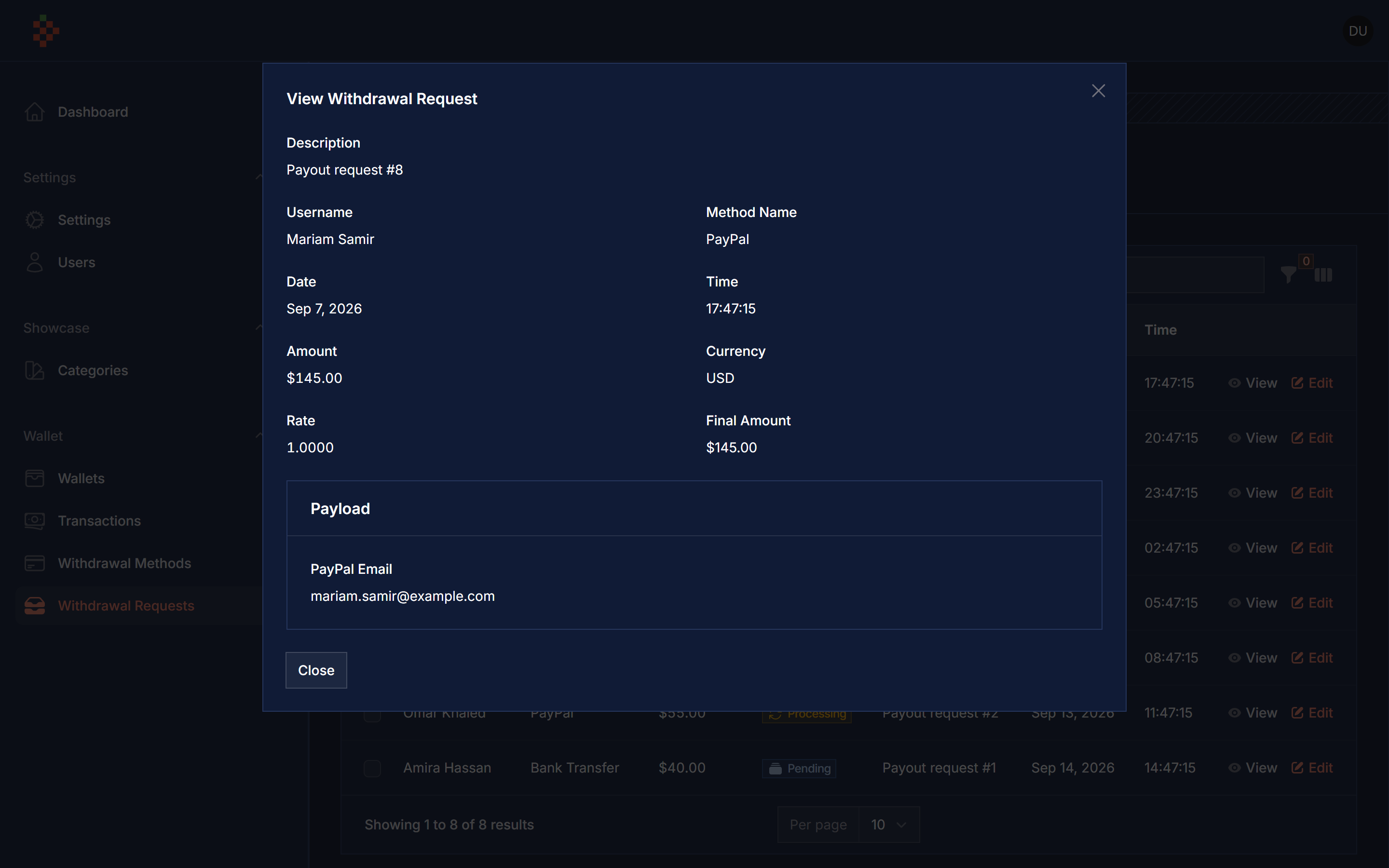Click the edit pencil icon in 02:47:15 row
This screenshot has width=1389, height=868.
click(x=1297, y=548)
